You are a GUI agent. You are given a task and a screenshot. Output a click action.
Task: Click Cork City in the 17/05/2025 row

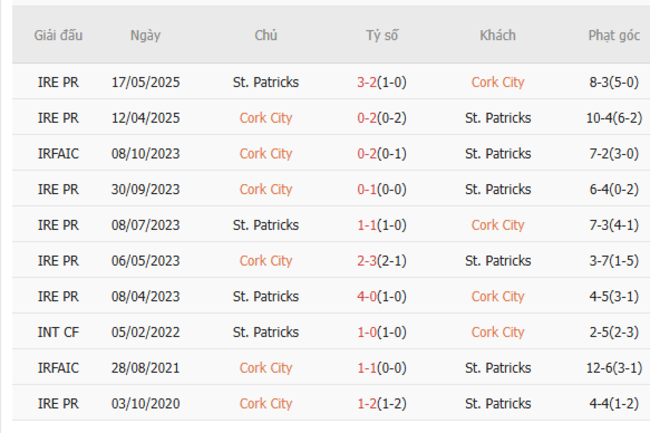pyautogui.click(x=497, y=82)
